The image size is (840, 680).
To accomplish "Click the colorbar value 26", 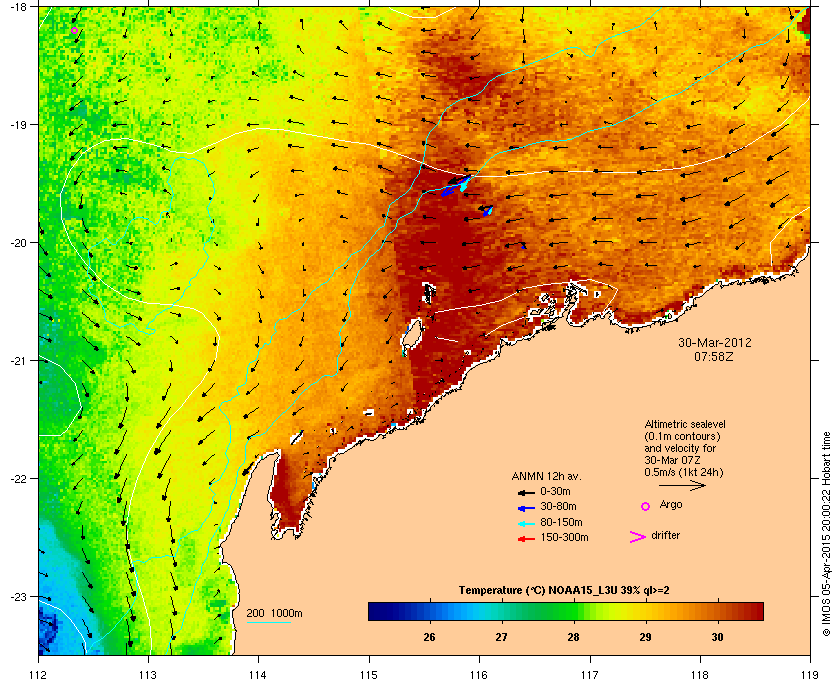I will click(429, 637).
